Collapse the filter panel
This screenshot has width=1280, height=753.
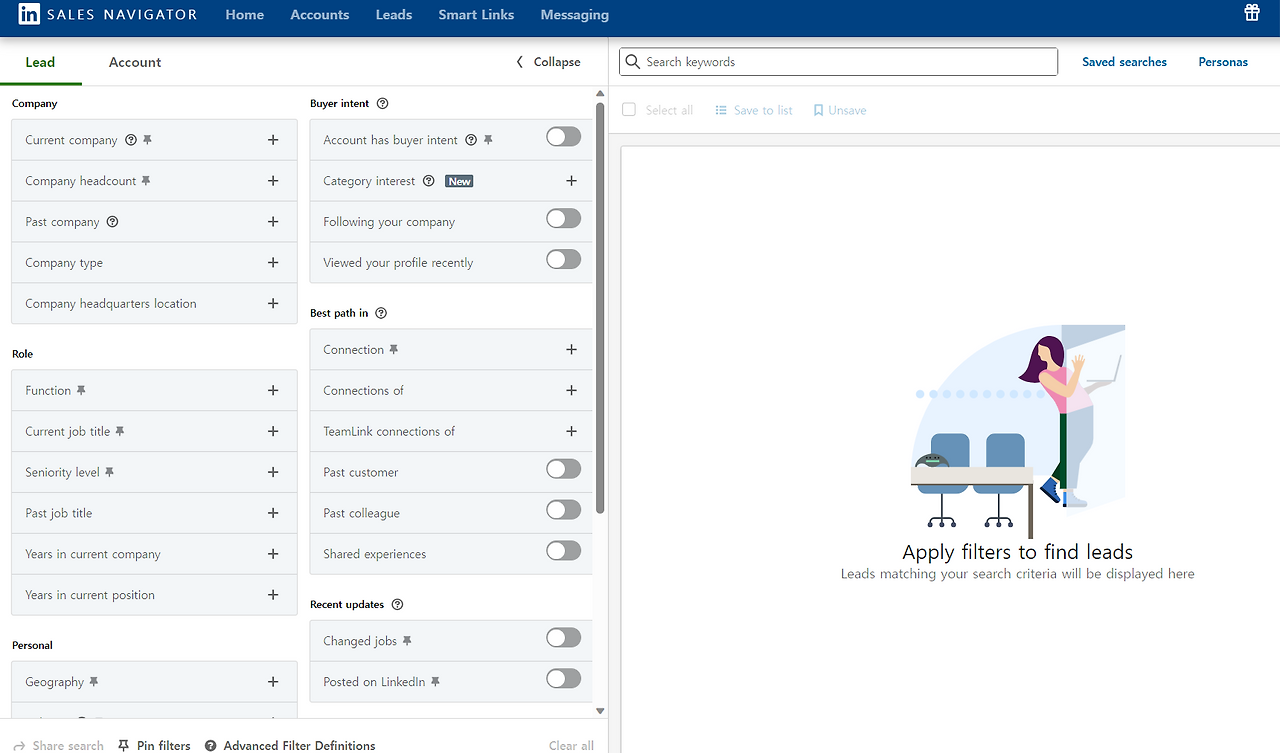click(x=548, y=62)
